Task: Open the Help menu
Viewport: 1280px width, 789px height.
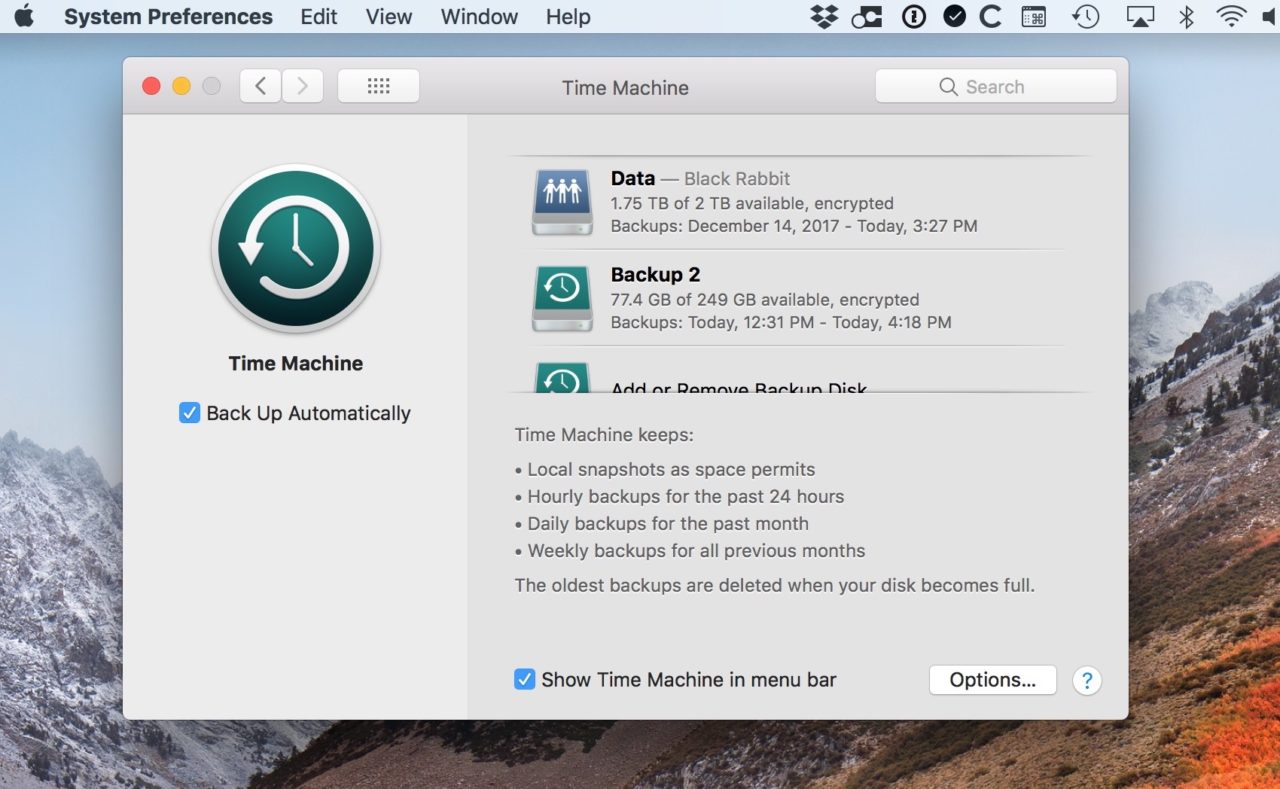Action: (x=568, y=17)
